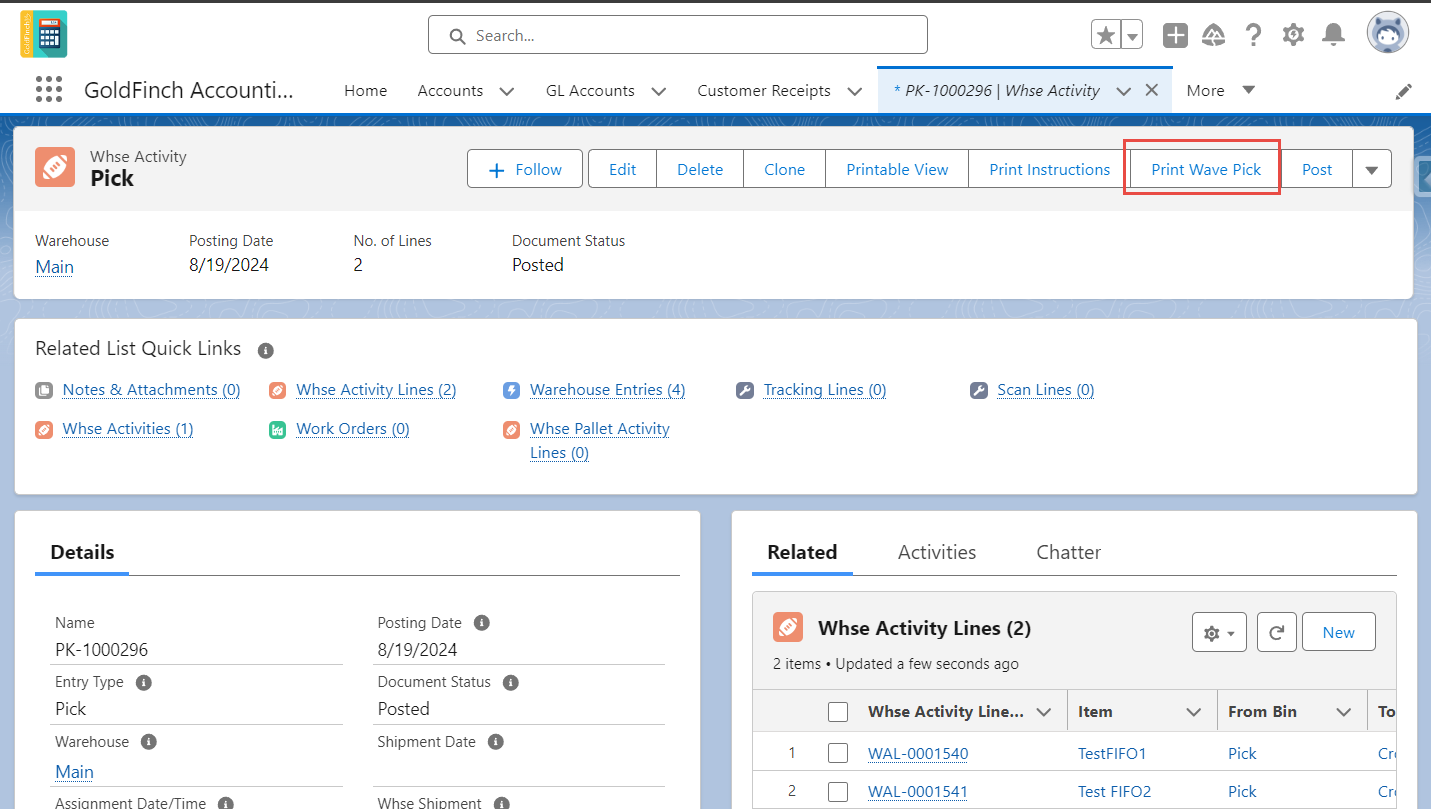
Task: Expand the Accounts tab dropdown chevron
Action: click(506, 91)
